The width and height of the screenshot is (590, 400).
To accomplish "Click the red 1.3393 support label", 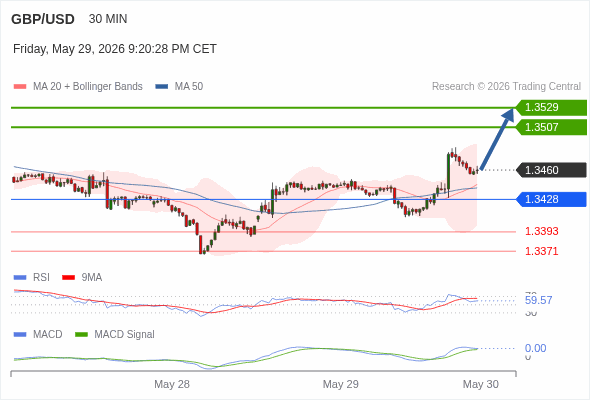I will click(x=541, y=231).
